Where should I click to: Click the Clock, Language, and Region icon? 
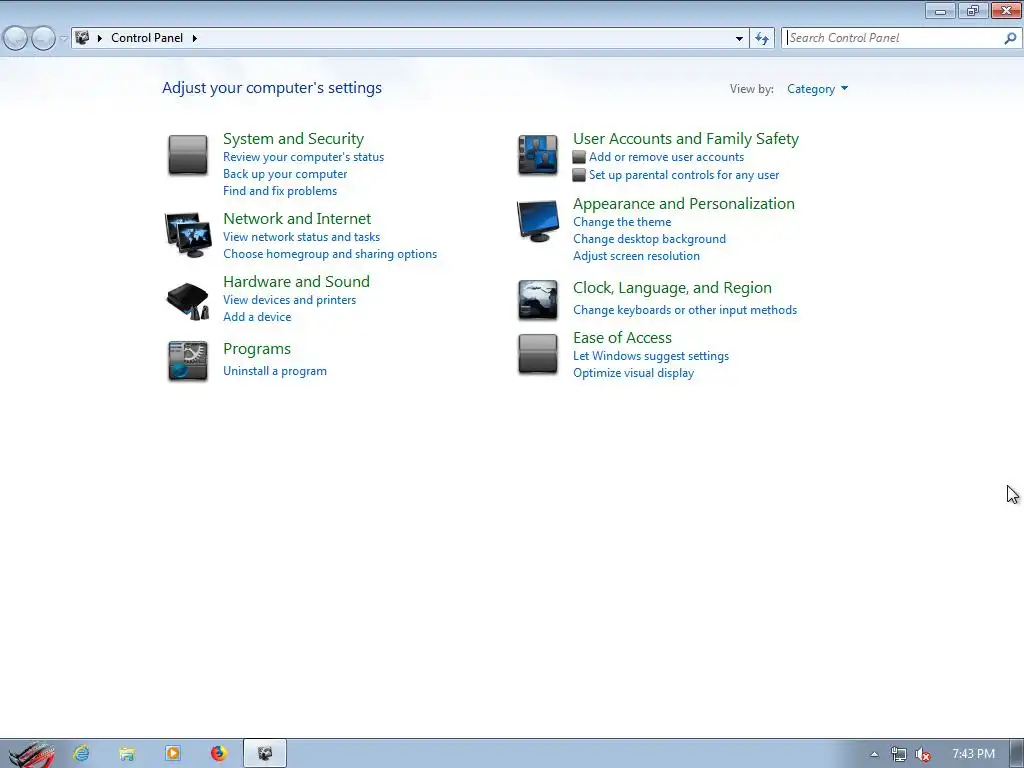[x=537, y=300]
